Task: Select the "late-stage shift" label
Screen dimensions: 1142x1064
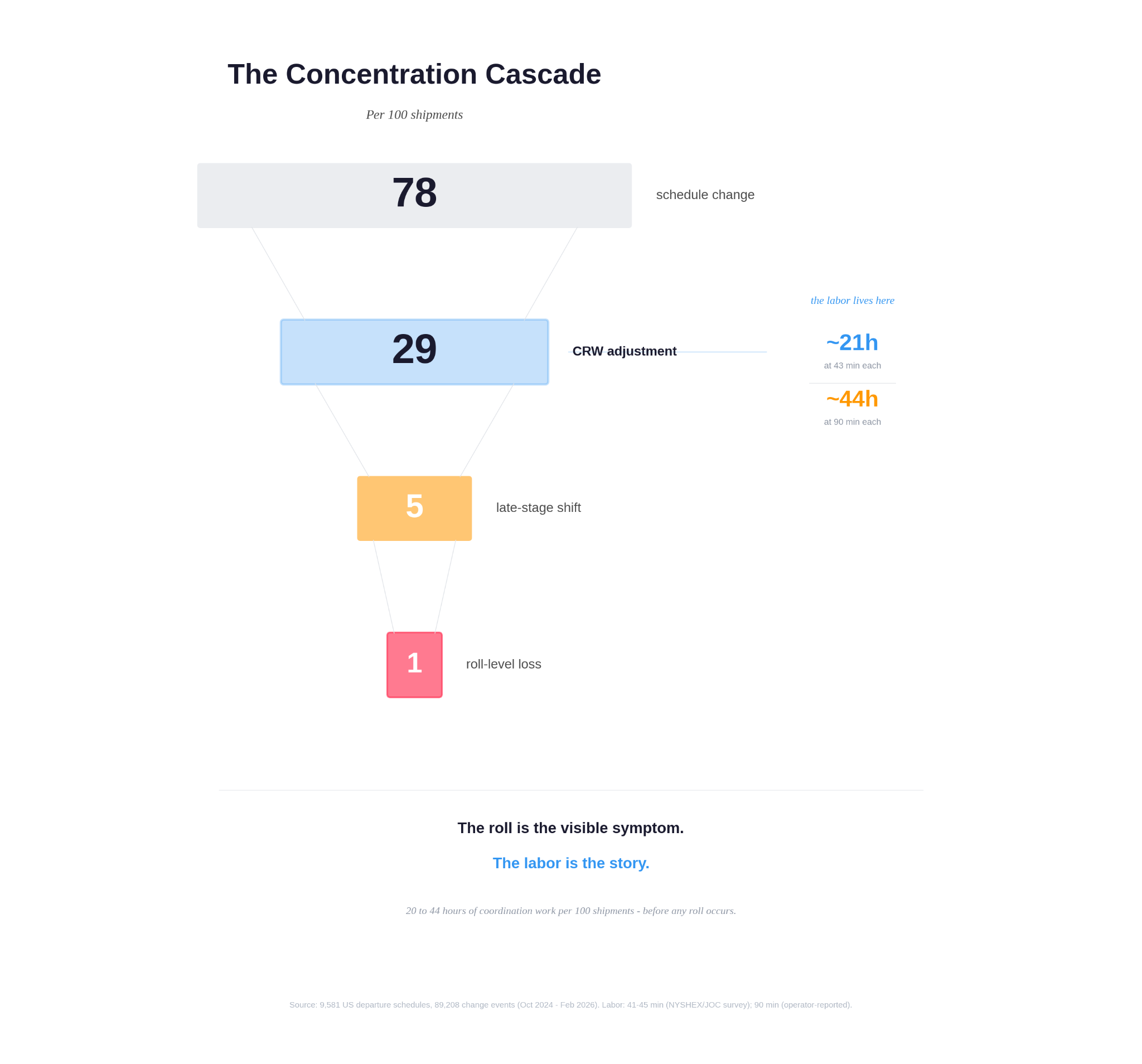Action: [x=538, y=507]
